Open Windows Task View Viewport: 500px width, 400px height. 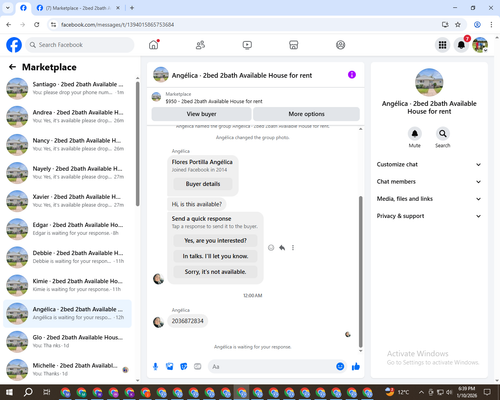47,392
